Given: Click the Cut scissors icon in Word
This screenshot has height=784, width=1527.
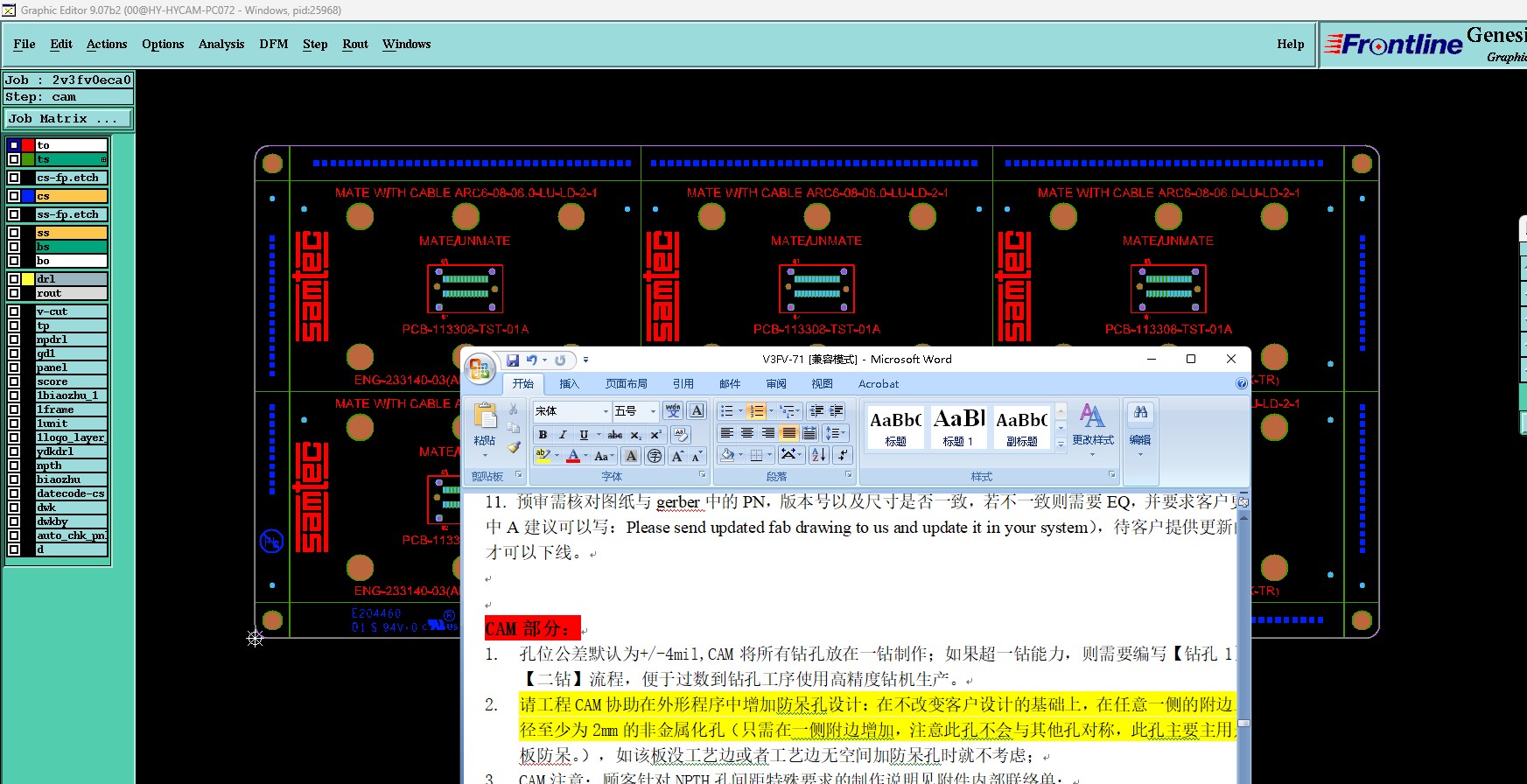Looking at the screenshot, I should [514, 409].
